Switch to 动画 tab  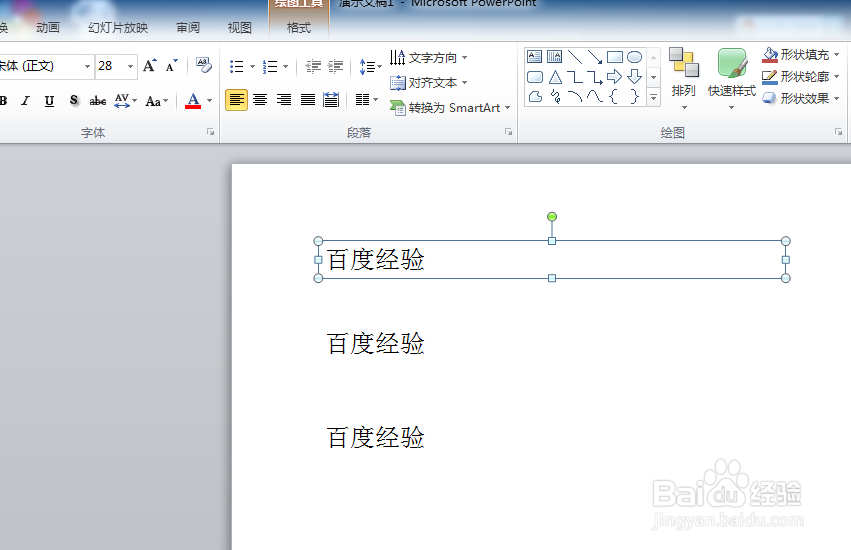48,28
